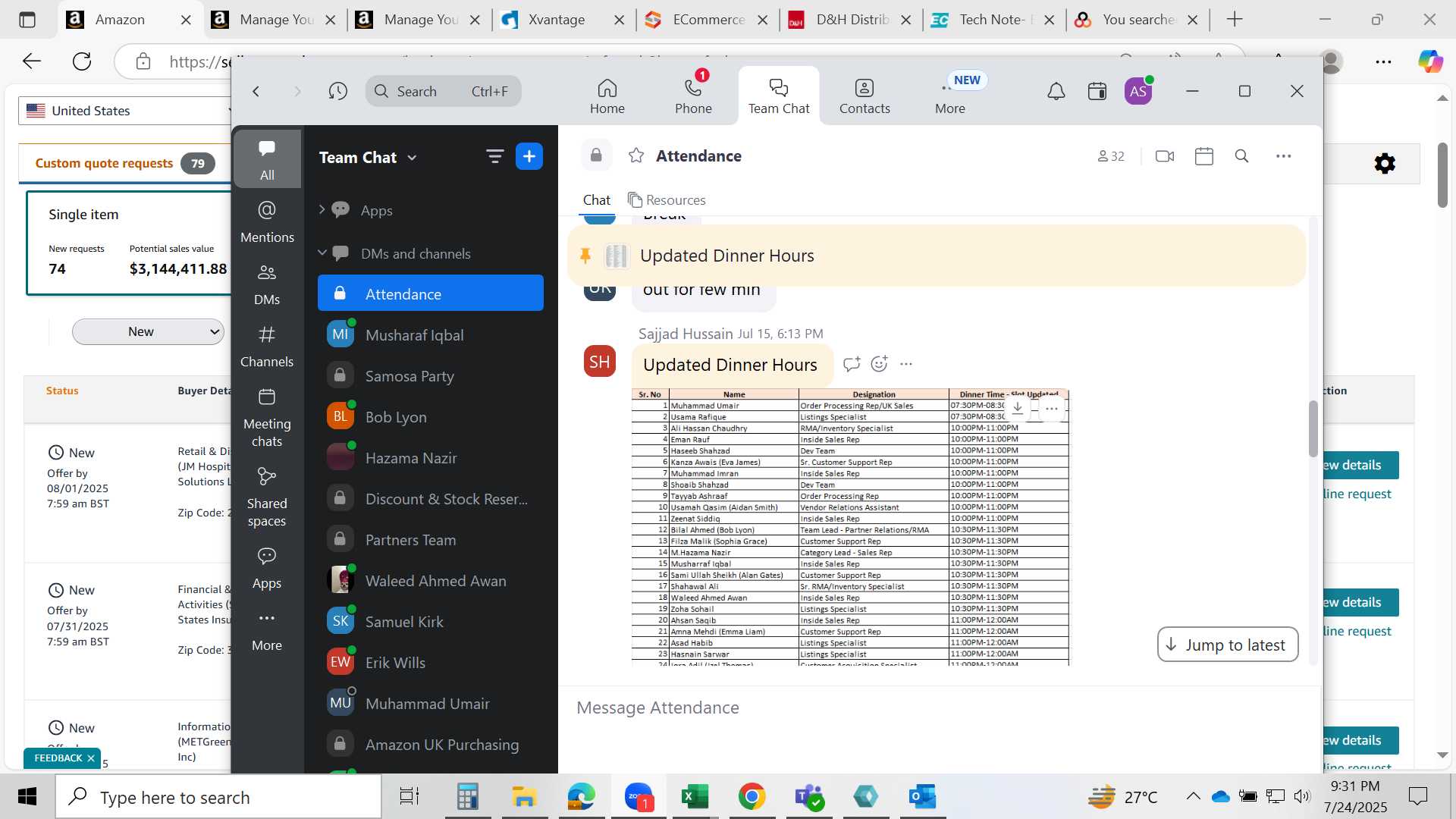Open United States country dropdown in browser

coord(126,111)
